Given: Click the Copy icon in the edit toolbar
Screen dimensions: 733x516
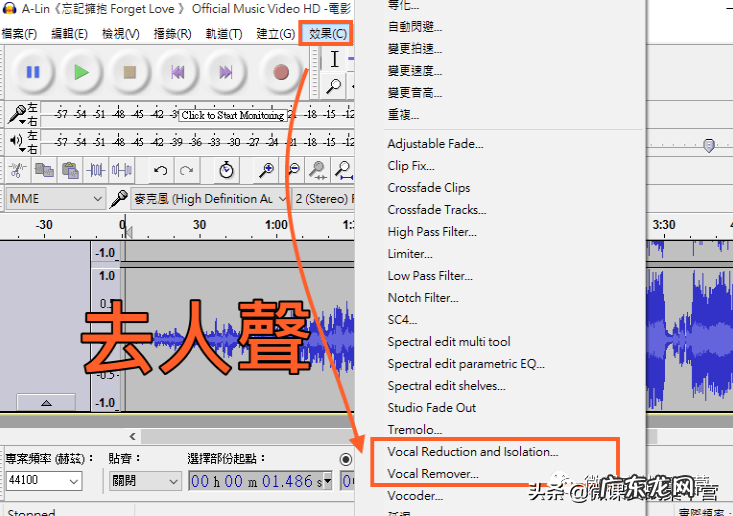Looking at the screenshot, I should tap(44, 170).
